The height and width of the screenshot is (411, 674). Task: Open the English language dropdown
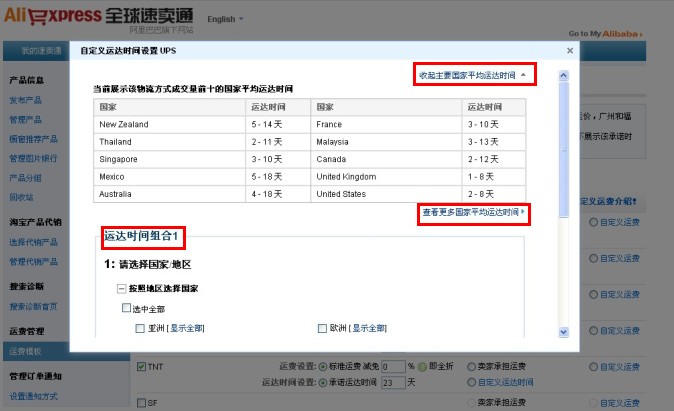225,19
